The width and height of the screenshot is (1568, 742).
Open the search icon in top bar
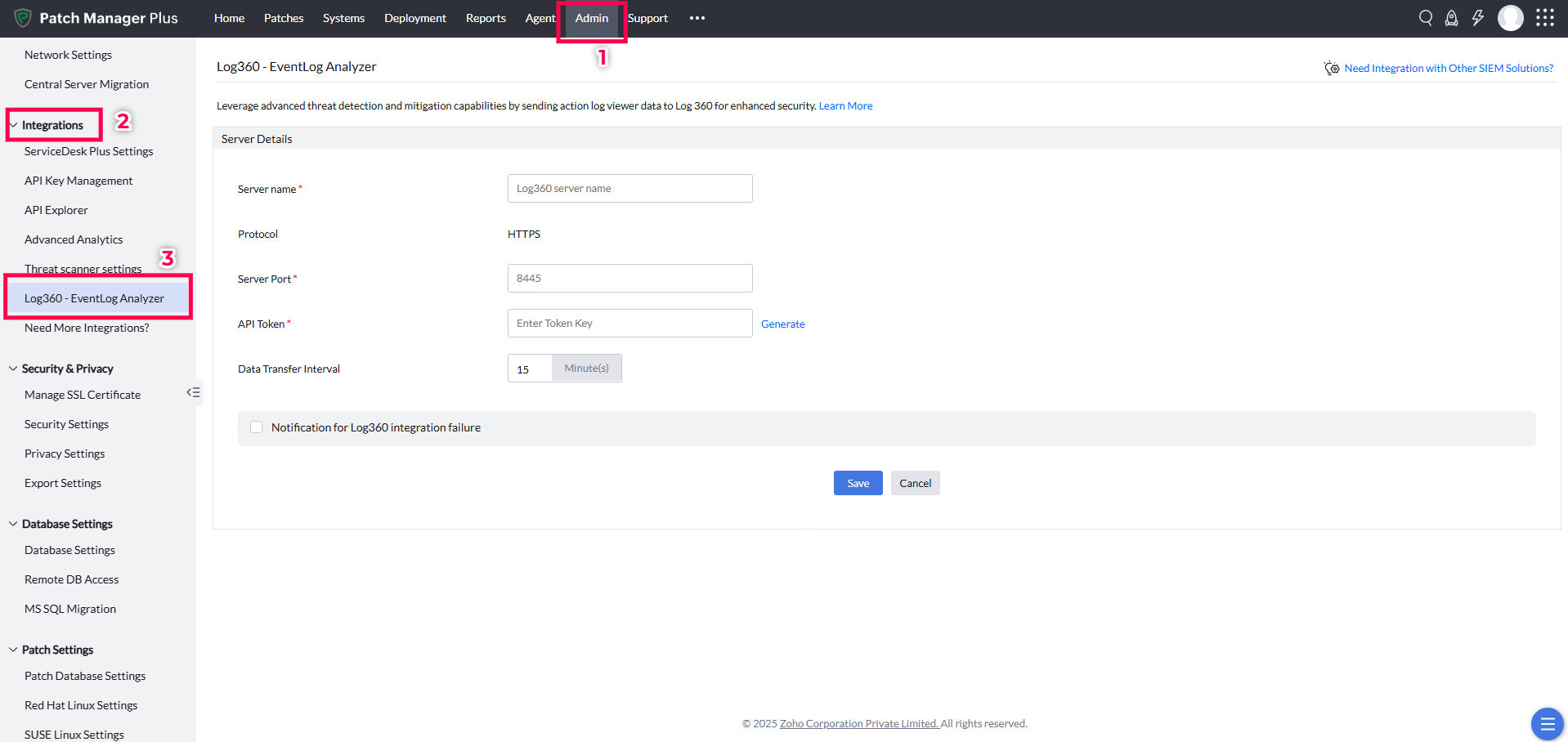1426,18
